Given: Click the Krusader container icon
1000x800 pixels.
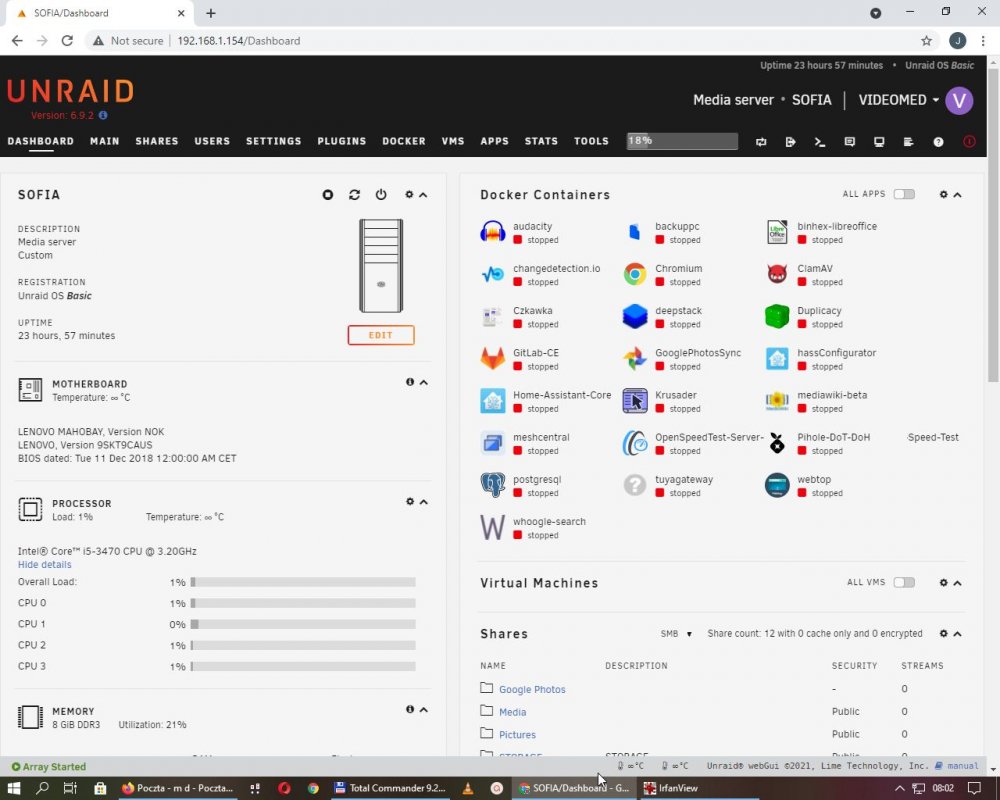Looking at the screenshot, I should 635,401.
